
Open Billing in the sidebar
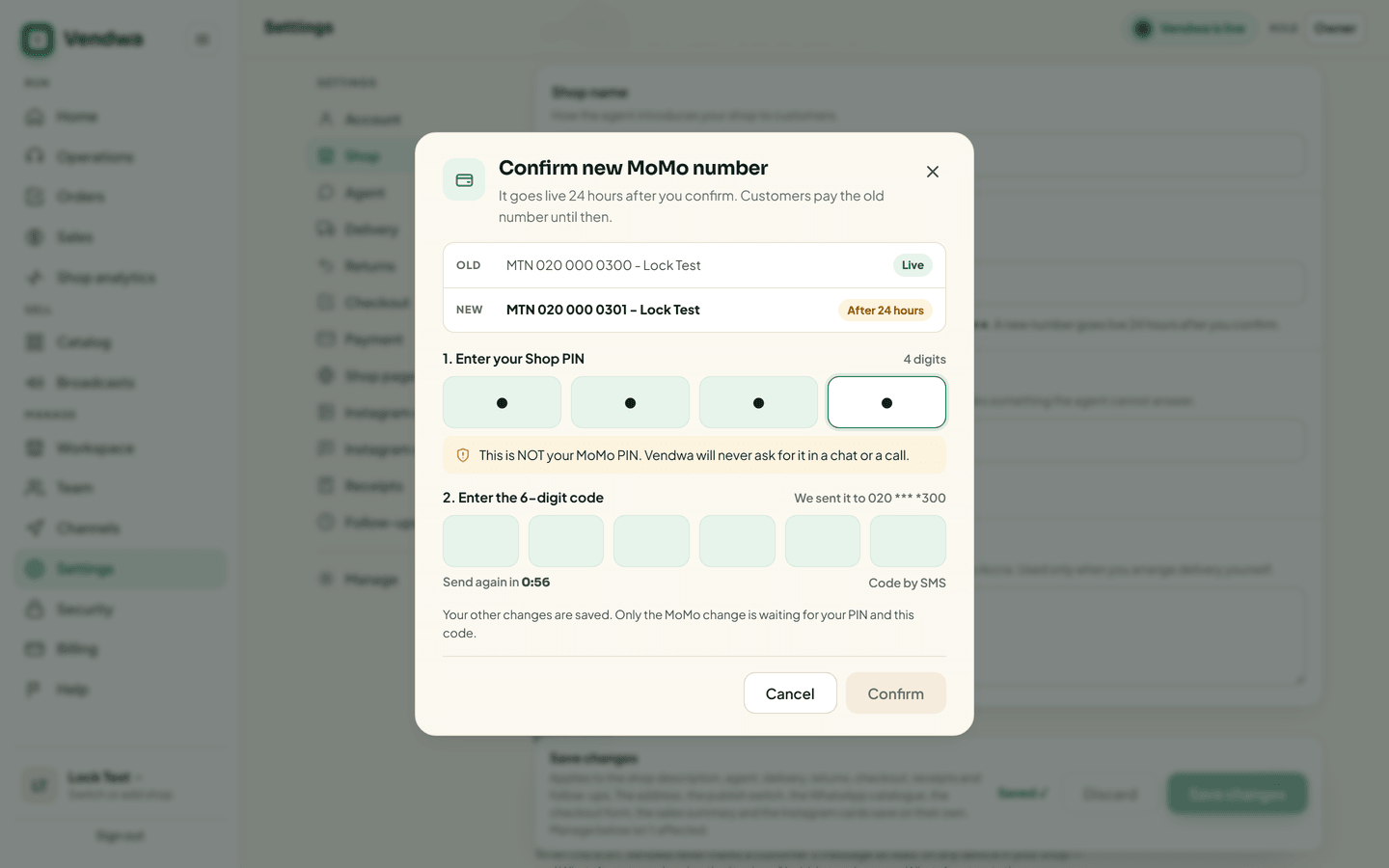pos(121,649)
